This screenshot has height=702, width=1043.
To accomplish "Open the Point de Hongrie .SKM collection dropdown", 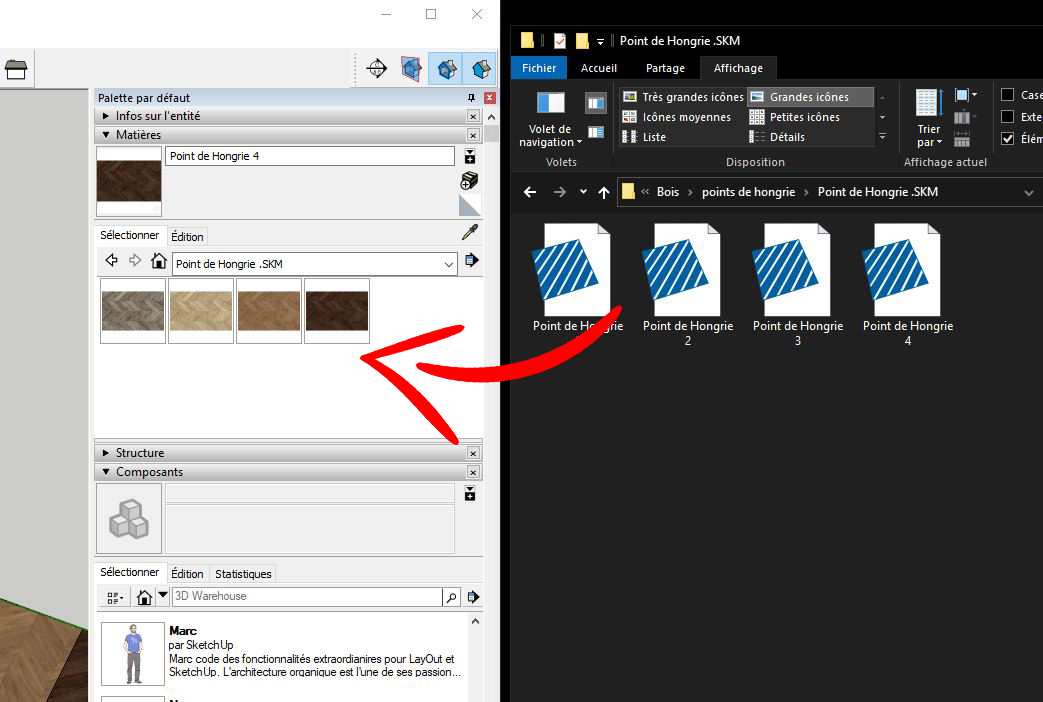I will (449, 264).
